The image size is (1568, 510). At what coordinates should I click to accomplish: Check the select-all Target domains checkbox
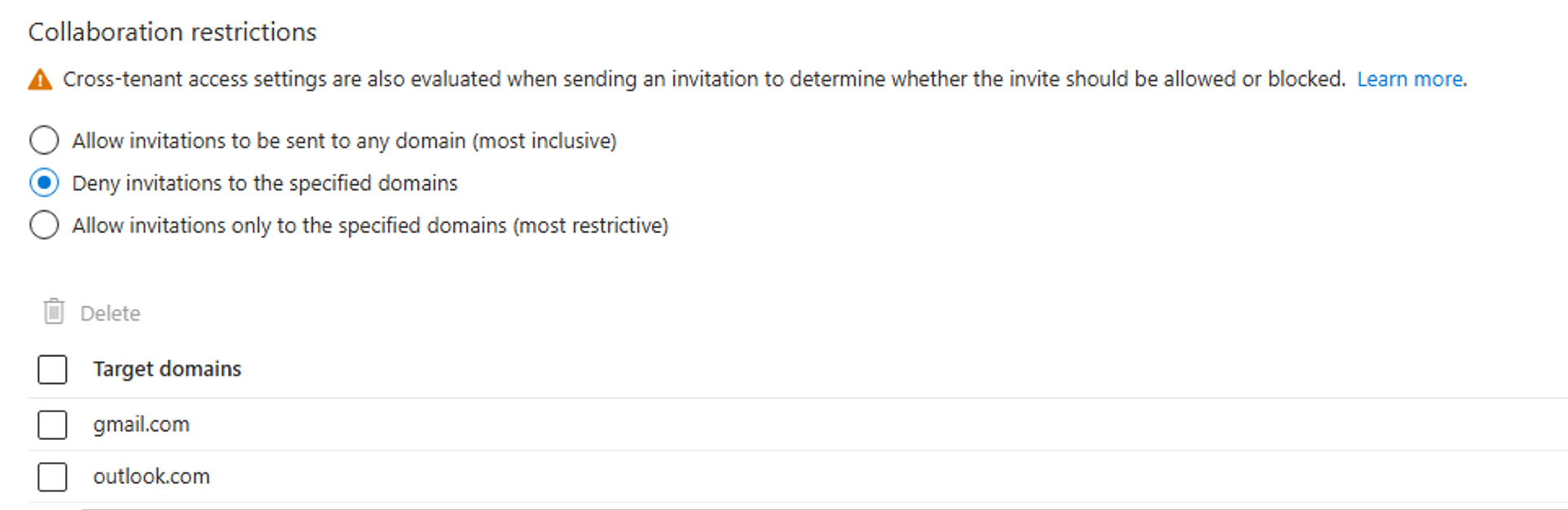coord(52,369)
